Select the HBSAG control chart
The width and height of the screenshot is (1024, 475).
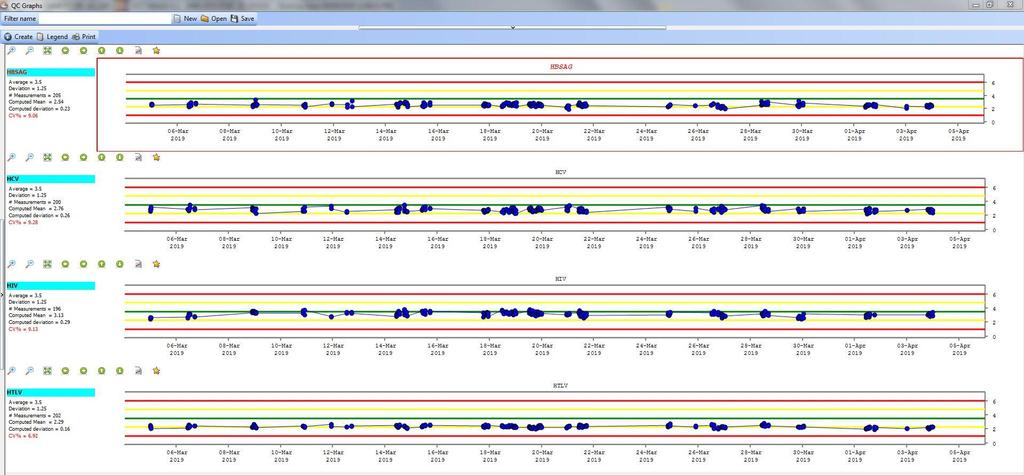558,104
